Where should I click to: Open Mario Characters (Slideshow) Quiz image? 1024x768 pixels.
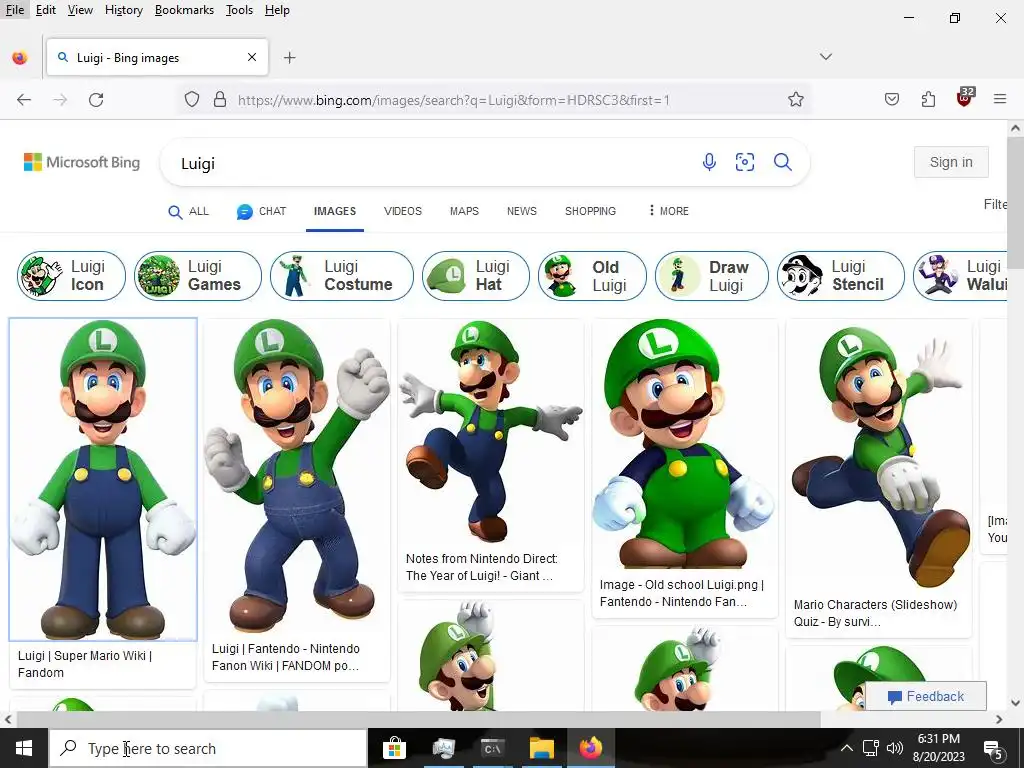[x=878, y=455]
